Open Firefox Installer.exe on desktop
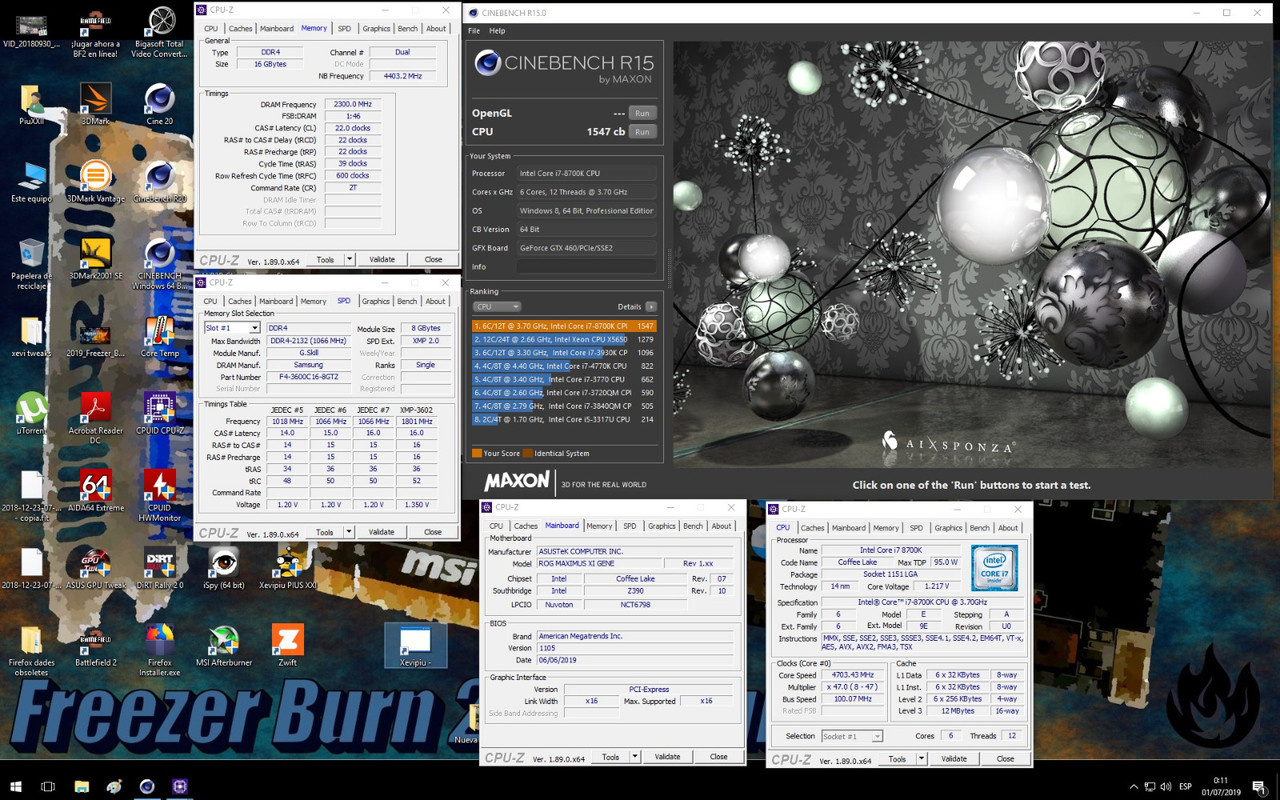This screenshot has width=1280, height=800. pyautogui.click(x=160, y=650)
